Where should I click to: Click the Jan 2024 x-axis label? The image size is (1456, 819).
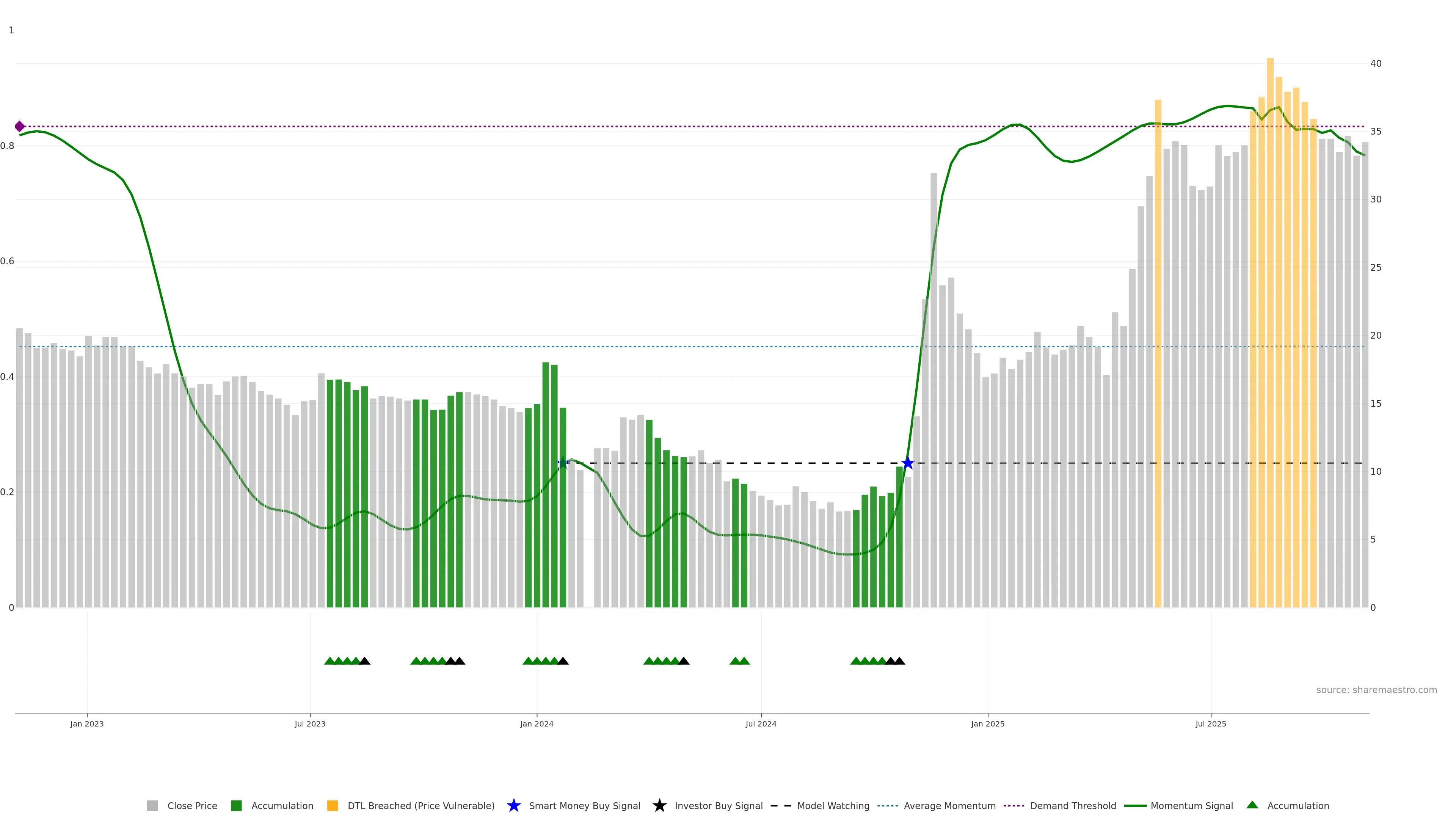point(537,724)
